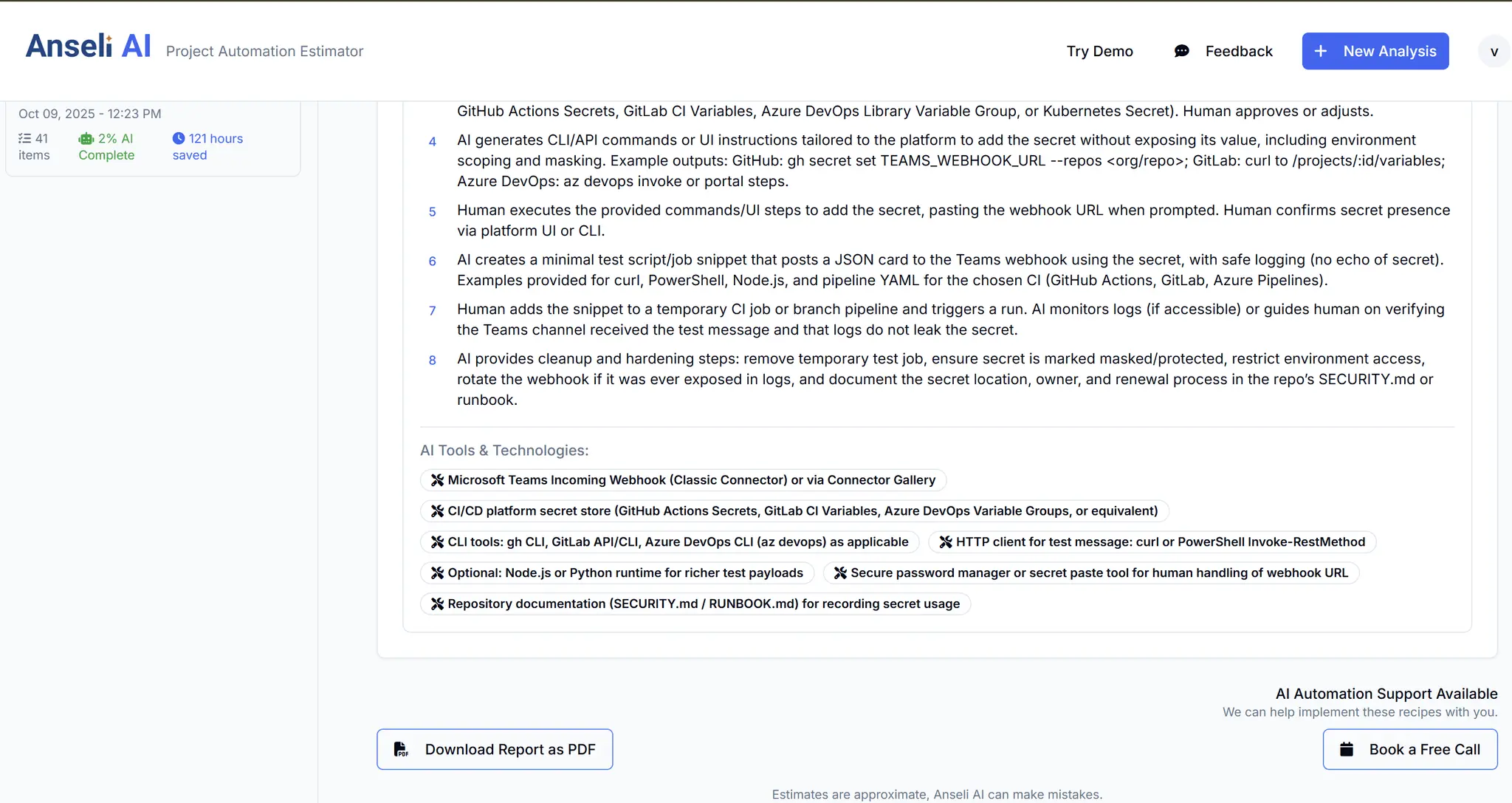Image resolution: width=1512 pixels, height=803 pixels.
Task: Click the Secure password manager tag
Action: tap(1091, 573)
